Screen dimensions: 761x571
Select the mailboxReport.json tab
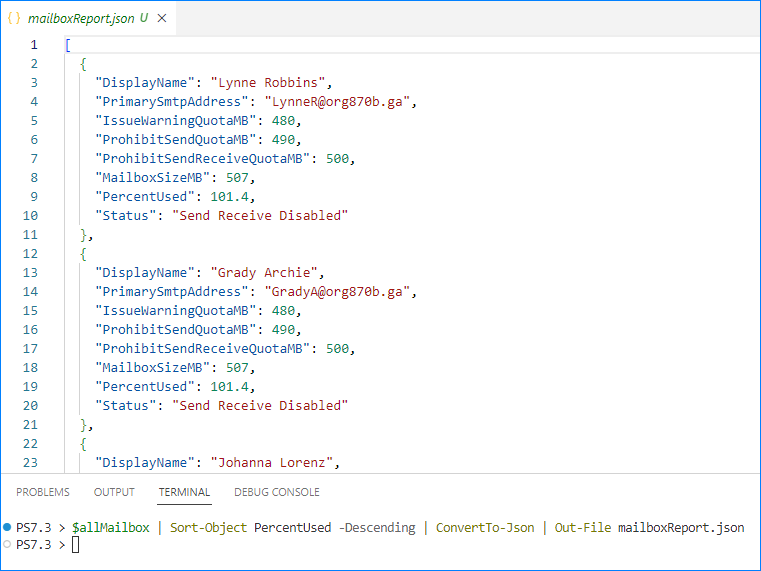[x=87, y=18]
